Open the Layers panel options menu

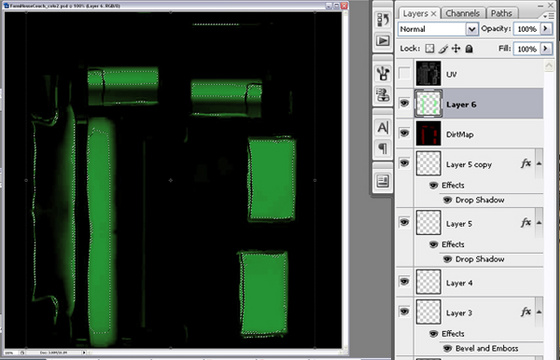545,16
